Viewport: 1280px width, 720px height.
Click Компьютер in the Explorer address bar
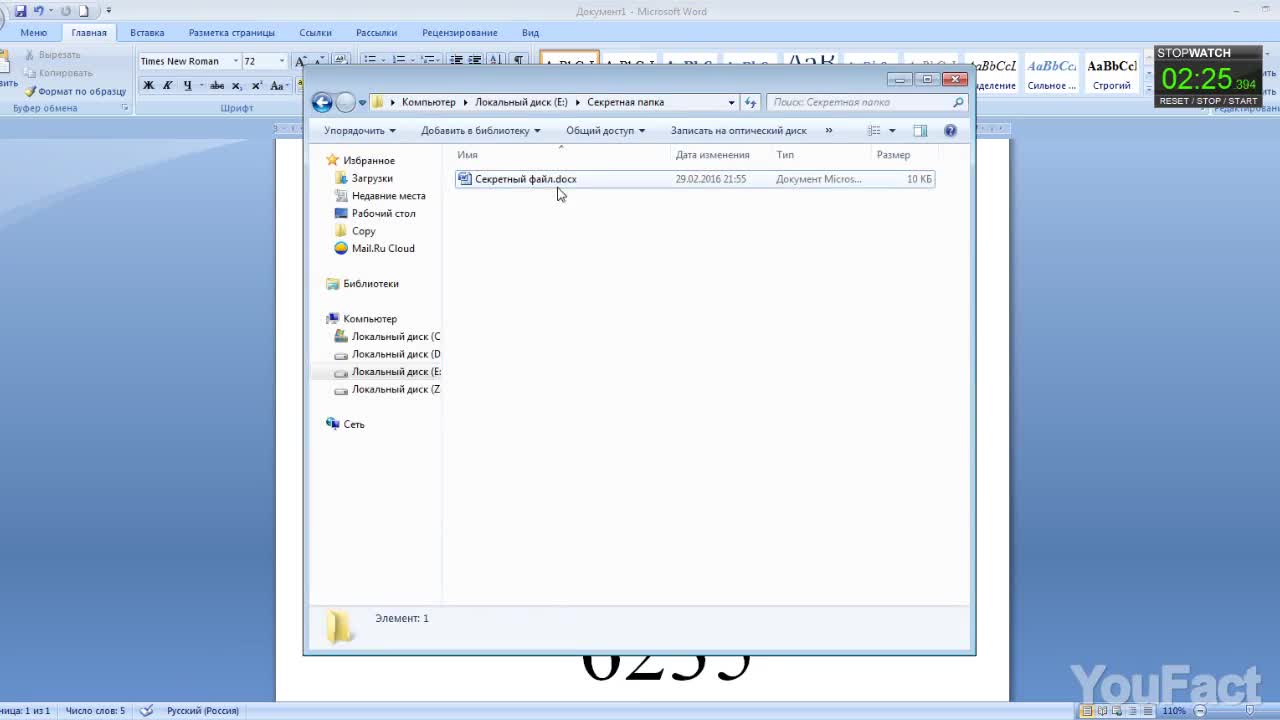[428, 102]
